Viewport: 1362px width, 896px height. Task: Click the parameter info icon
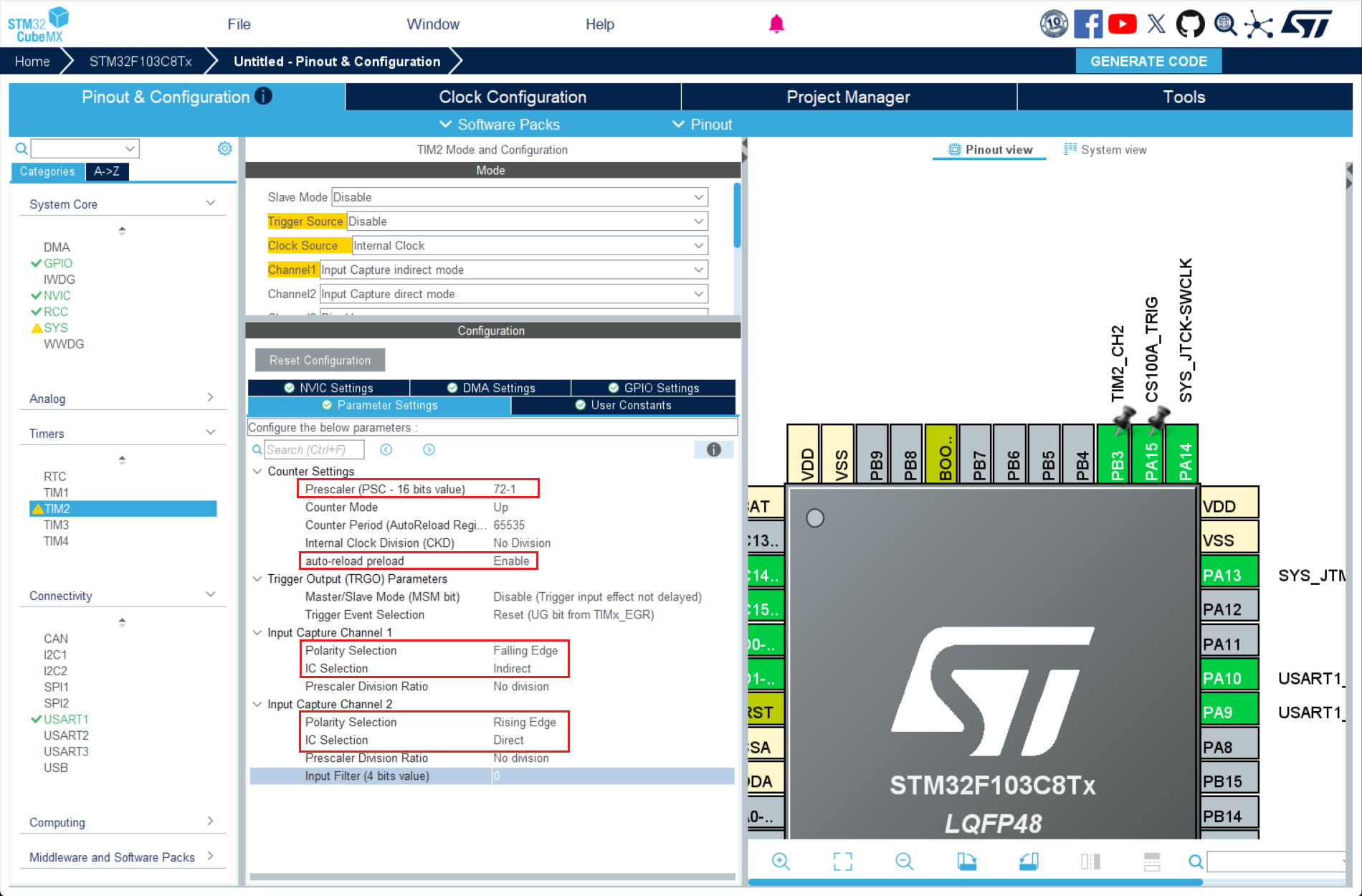click(713, 449)
